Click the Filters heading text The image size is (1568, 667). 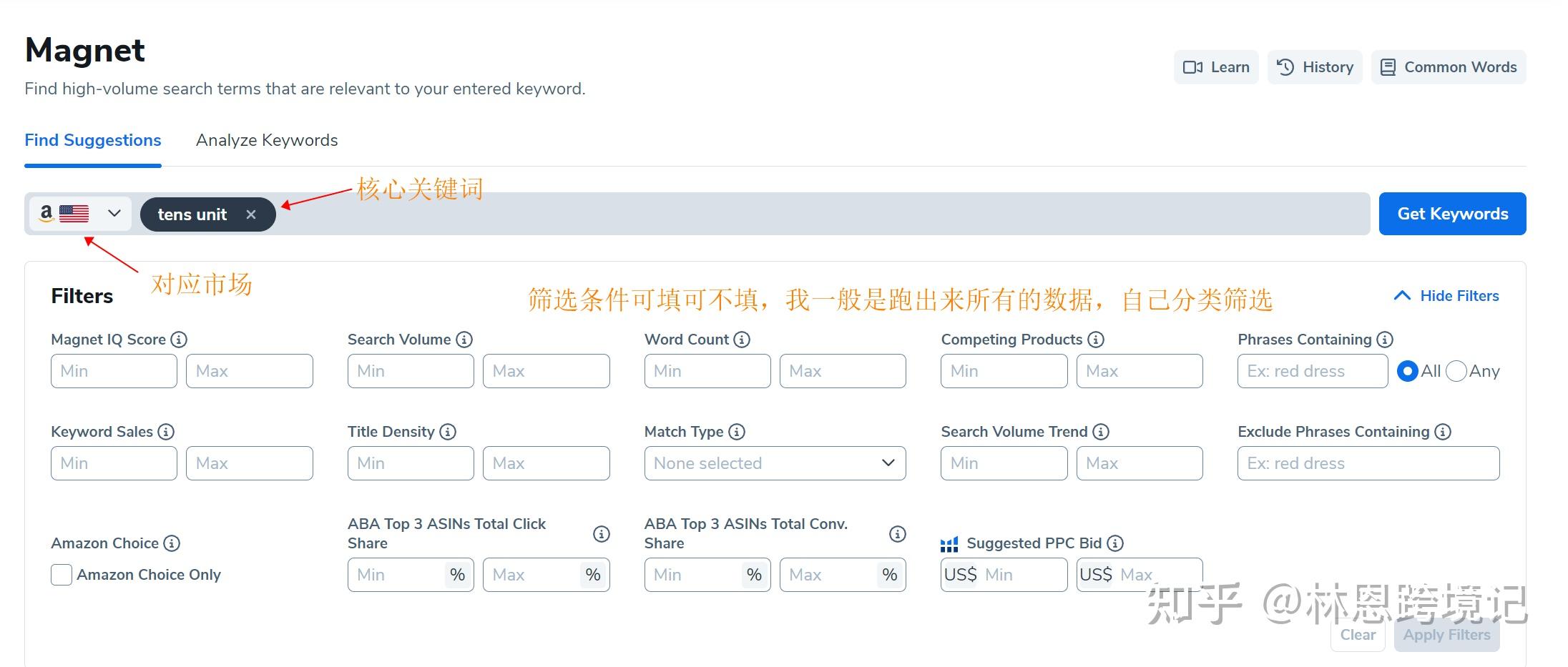[x=82, y=296]
